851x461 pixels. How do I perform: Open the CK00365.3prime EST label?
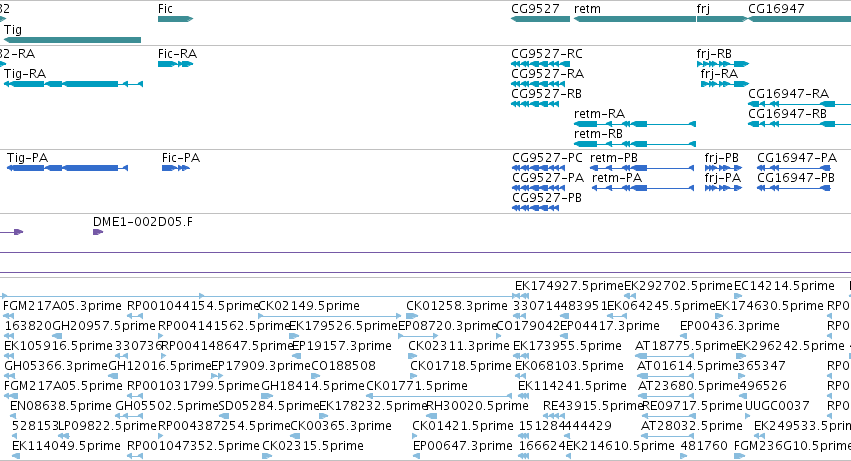[x=341, y=427]
